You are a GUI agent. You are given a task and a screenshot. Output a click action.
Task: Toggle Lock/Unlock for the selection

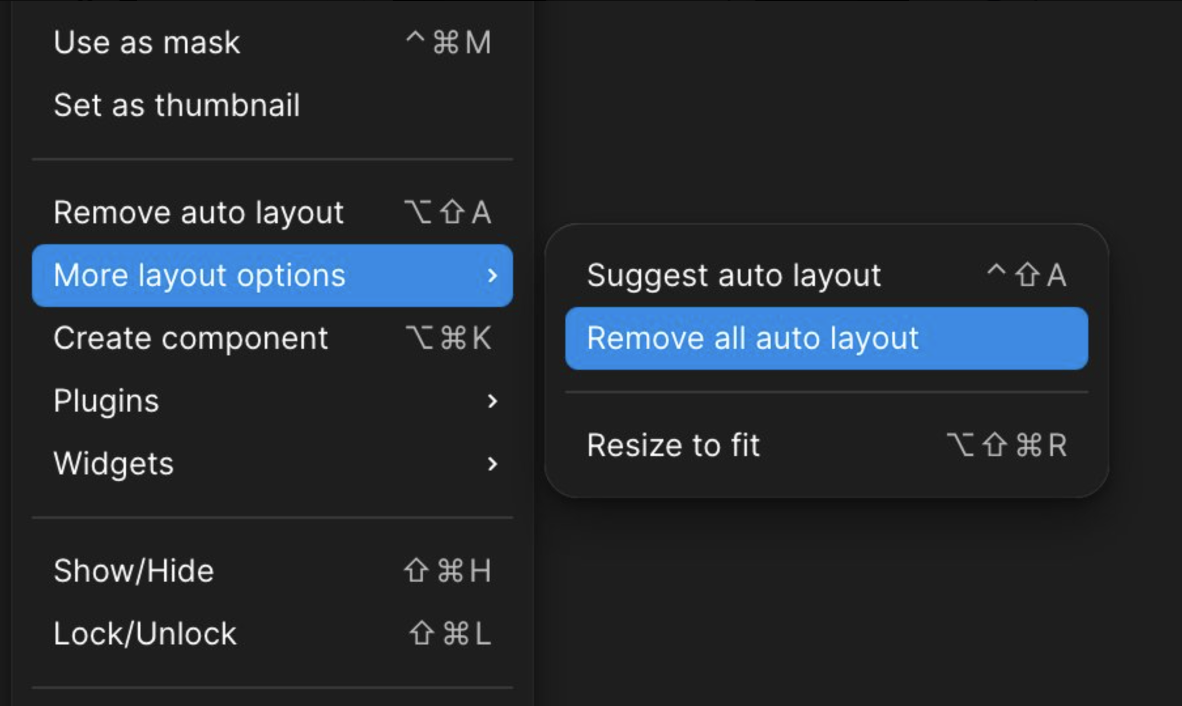[145, 634]
